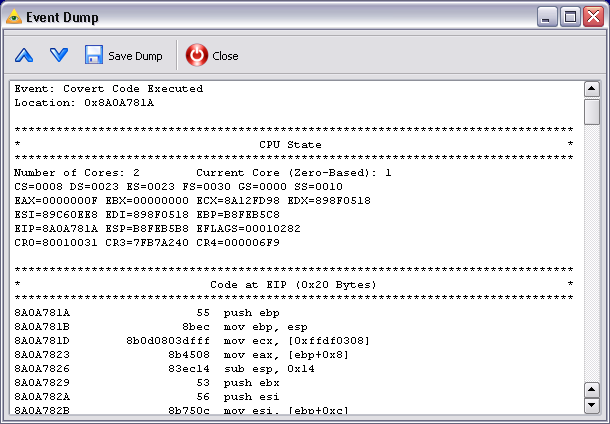Screen dimensions: 610x424
Task: Click the scrollbar bottom down arrow
Action: tap(592, 405)
